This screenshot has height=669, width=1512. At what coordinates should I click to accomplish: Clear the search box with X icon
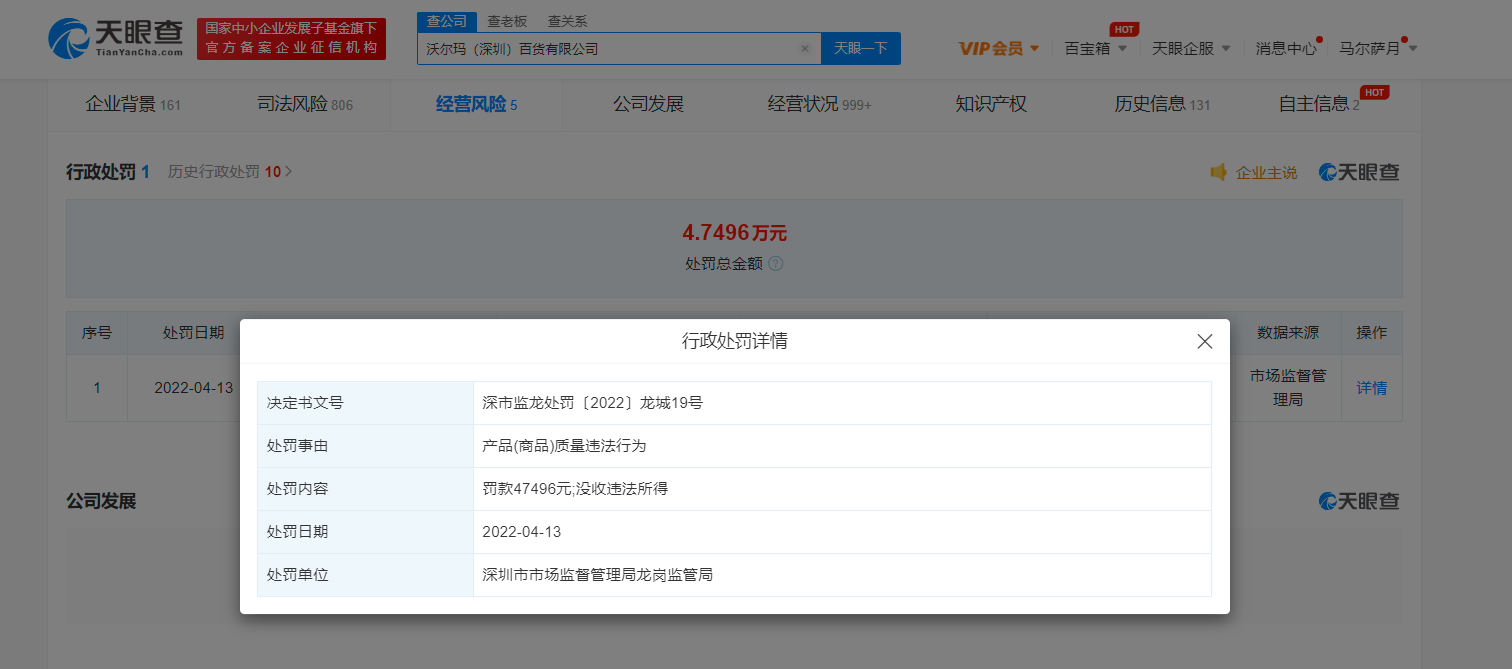[804, 48]
